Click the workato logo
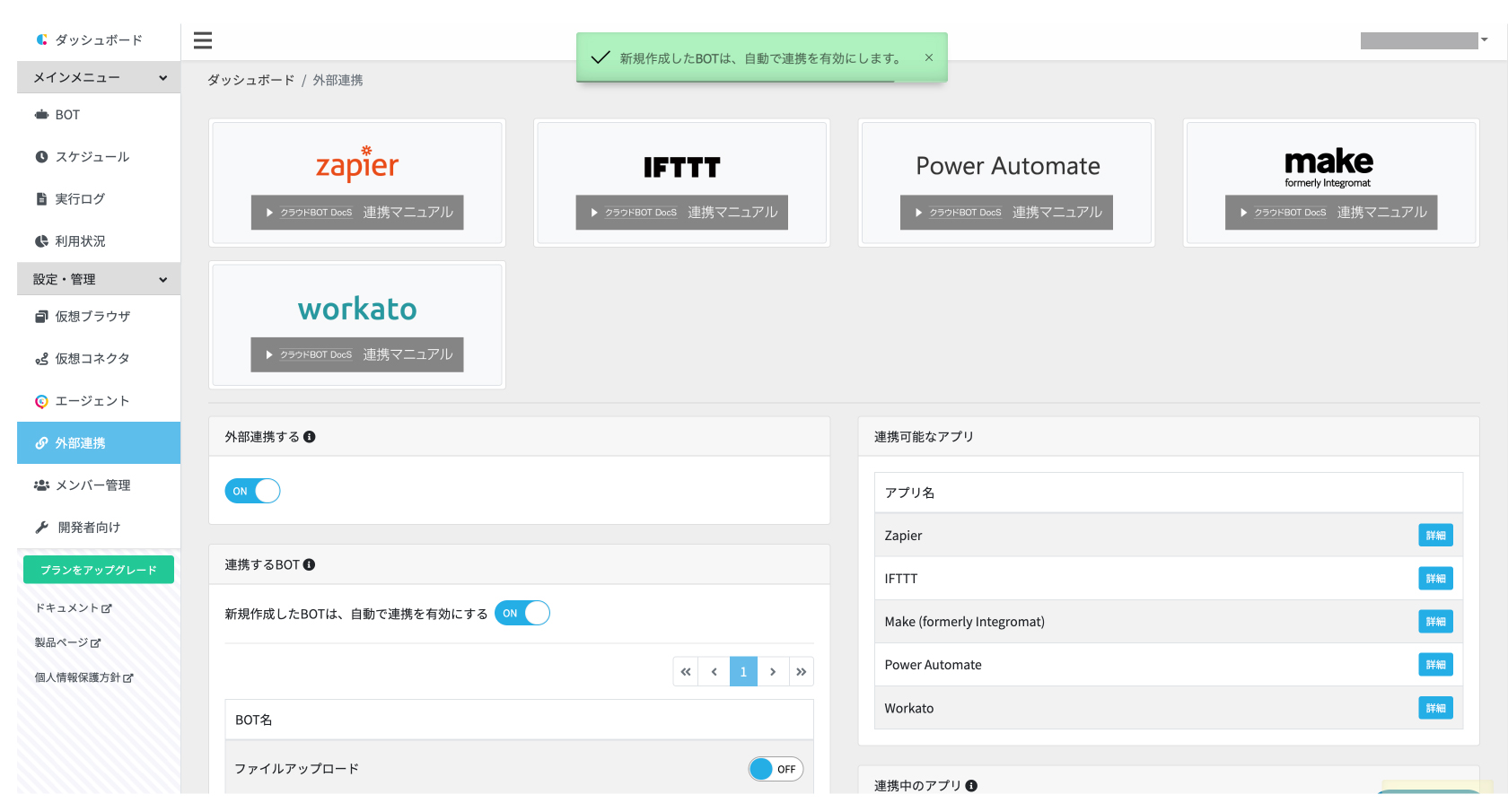The height and width of the screenshot is (812, 1508). click(357, 309)
